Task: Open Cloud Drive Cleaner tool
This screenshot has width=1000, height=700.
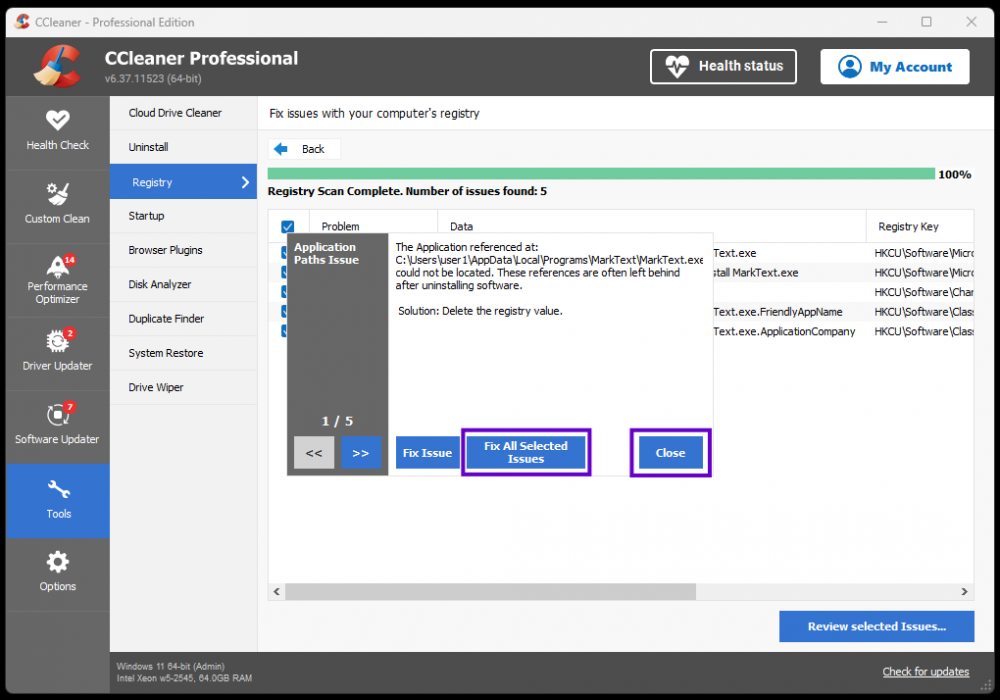Action: (x=183, y=113)
